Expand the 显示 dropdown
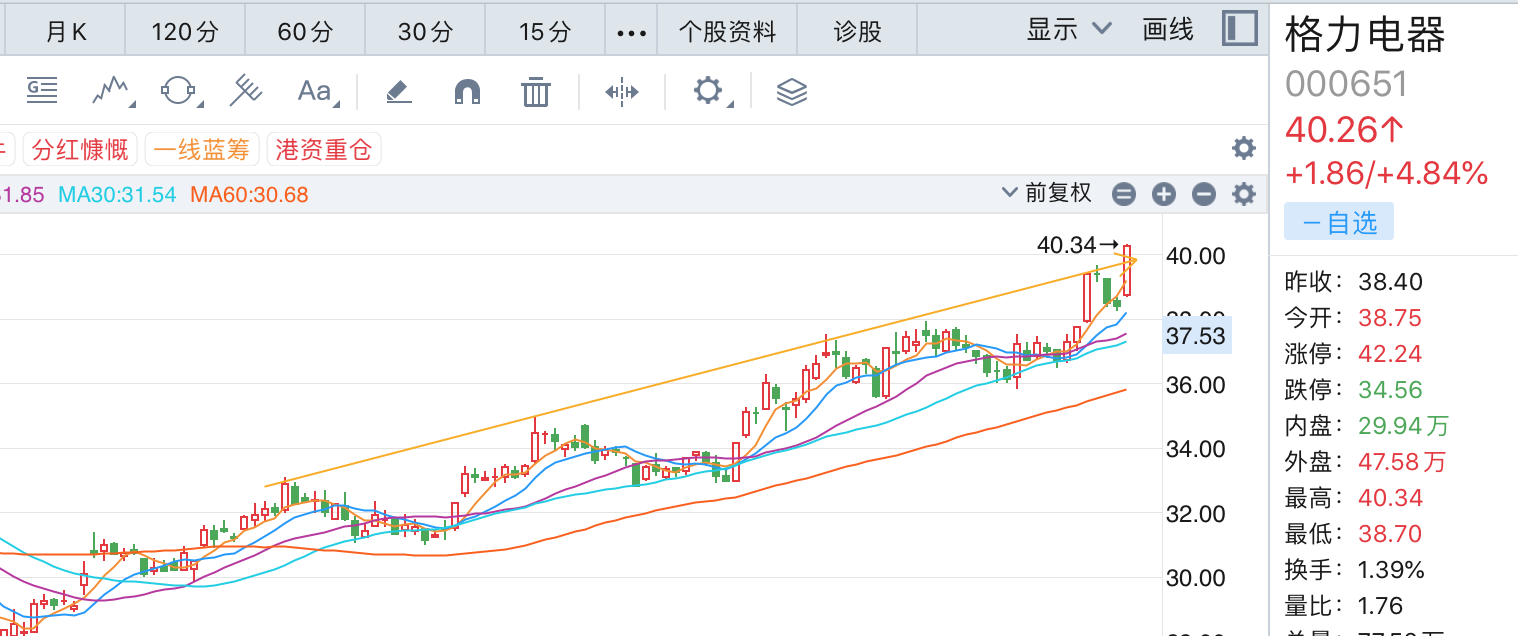The image size is (1518, 636). 1069,30
